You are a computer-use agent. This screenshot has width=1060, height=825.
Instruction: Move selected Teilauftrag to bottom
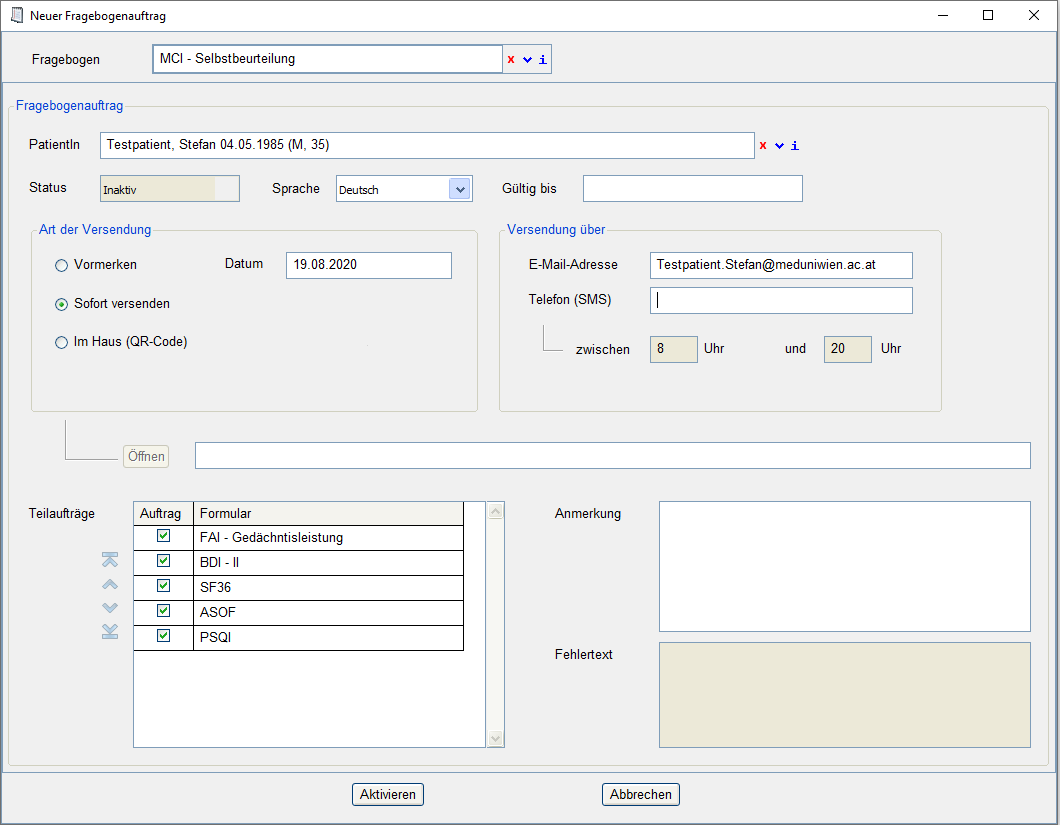[110, 631]
